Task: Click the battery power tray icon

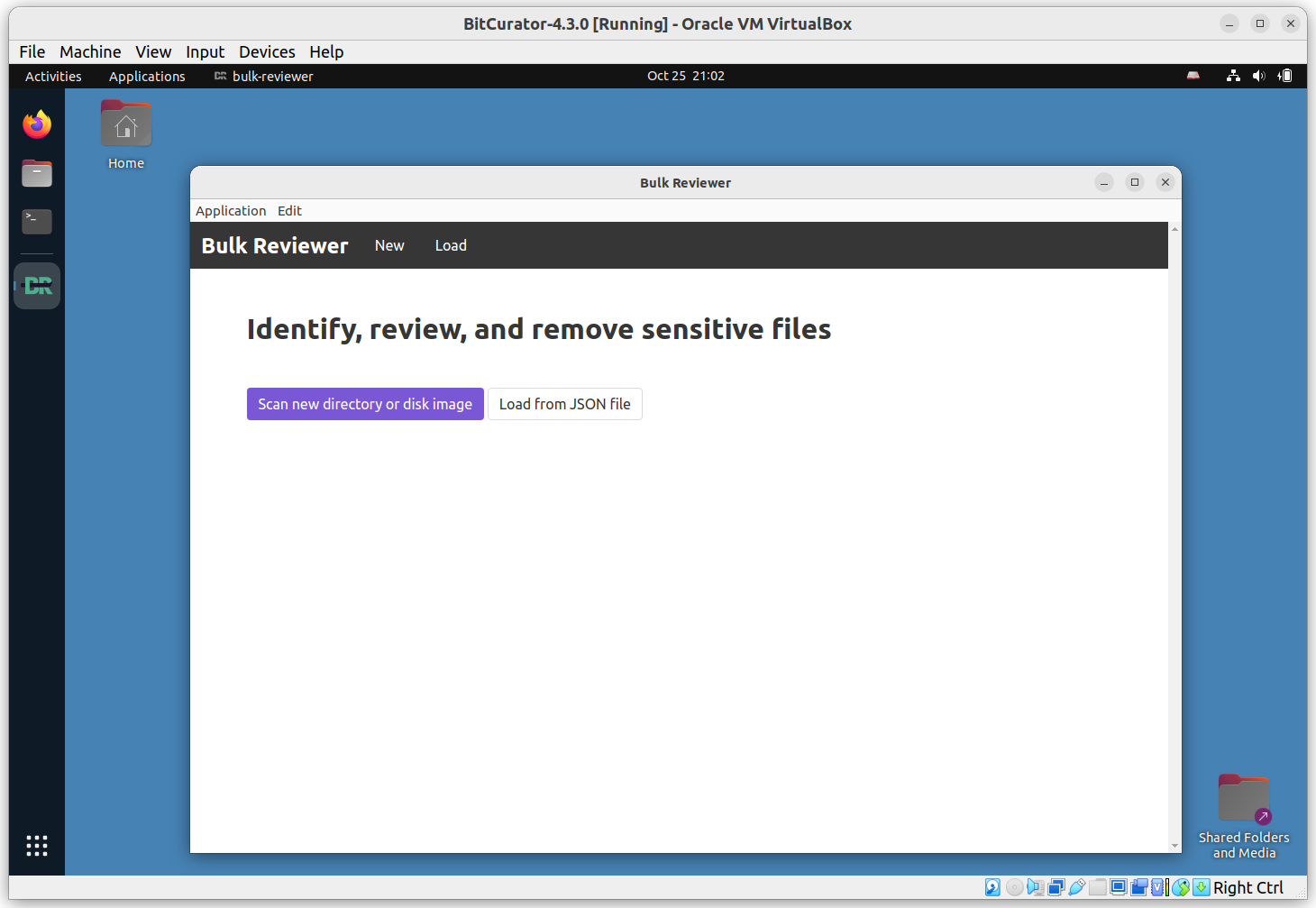Action: 1285,76
